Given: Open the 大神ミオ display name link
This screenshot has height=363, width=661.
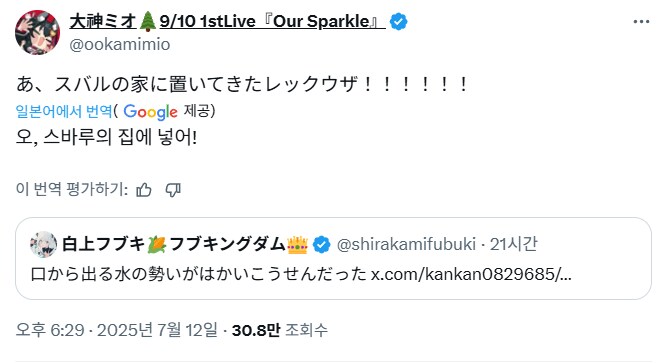Looking at the screenshot, I should [x=227, y=21].
